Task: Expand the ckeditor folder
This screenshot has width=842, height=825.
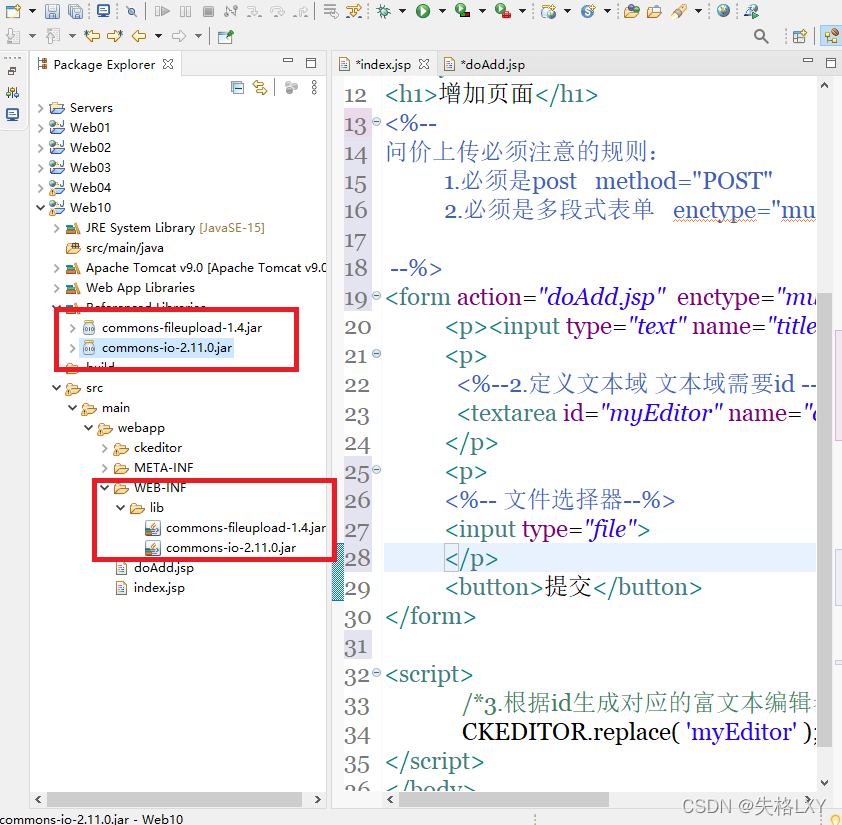Action: click(x=105, y=448)
